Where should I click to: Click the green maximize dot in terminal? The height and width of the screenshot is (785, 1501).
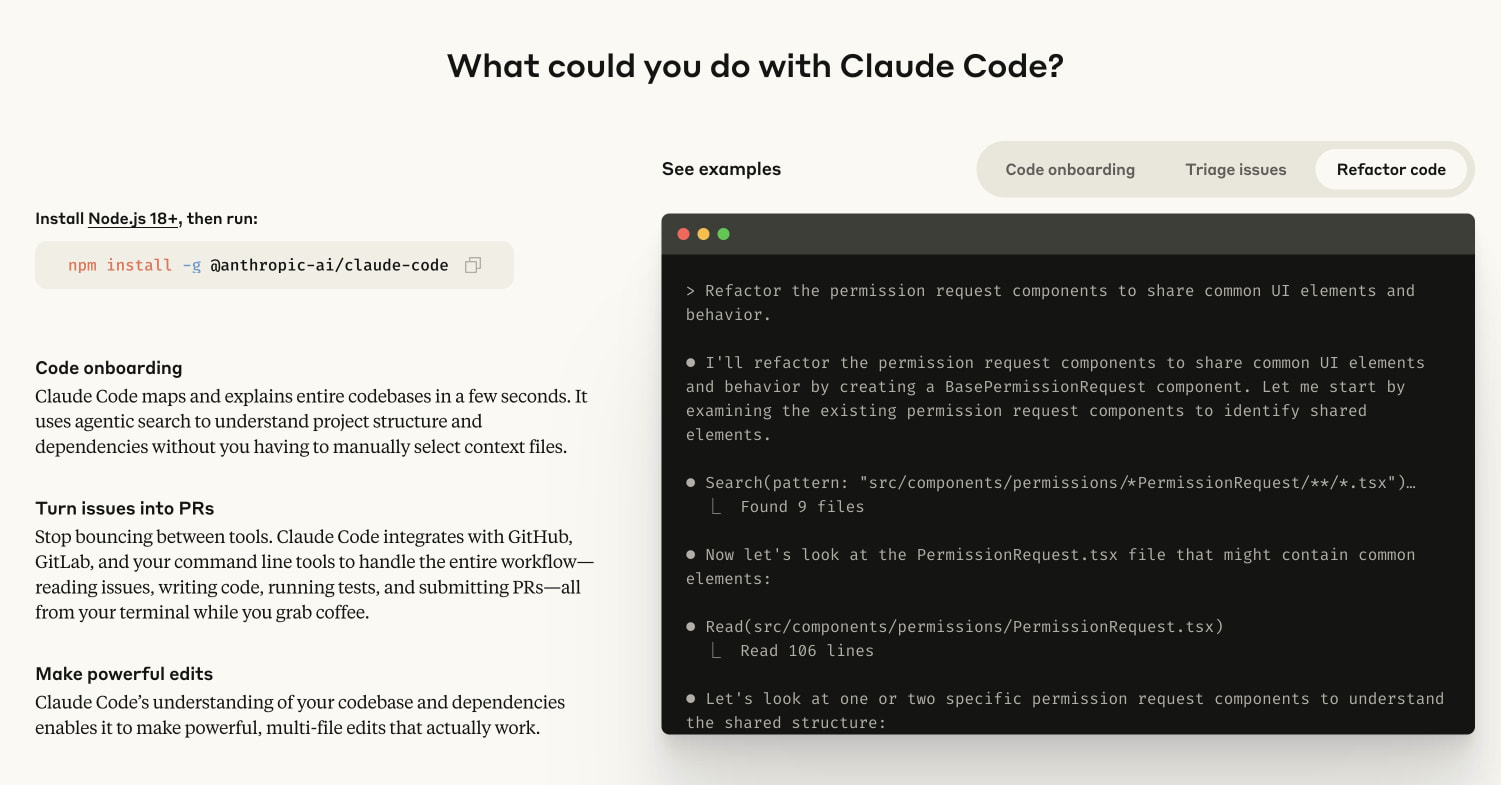[723, 234]
